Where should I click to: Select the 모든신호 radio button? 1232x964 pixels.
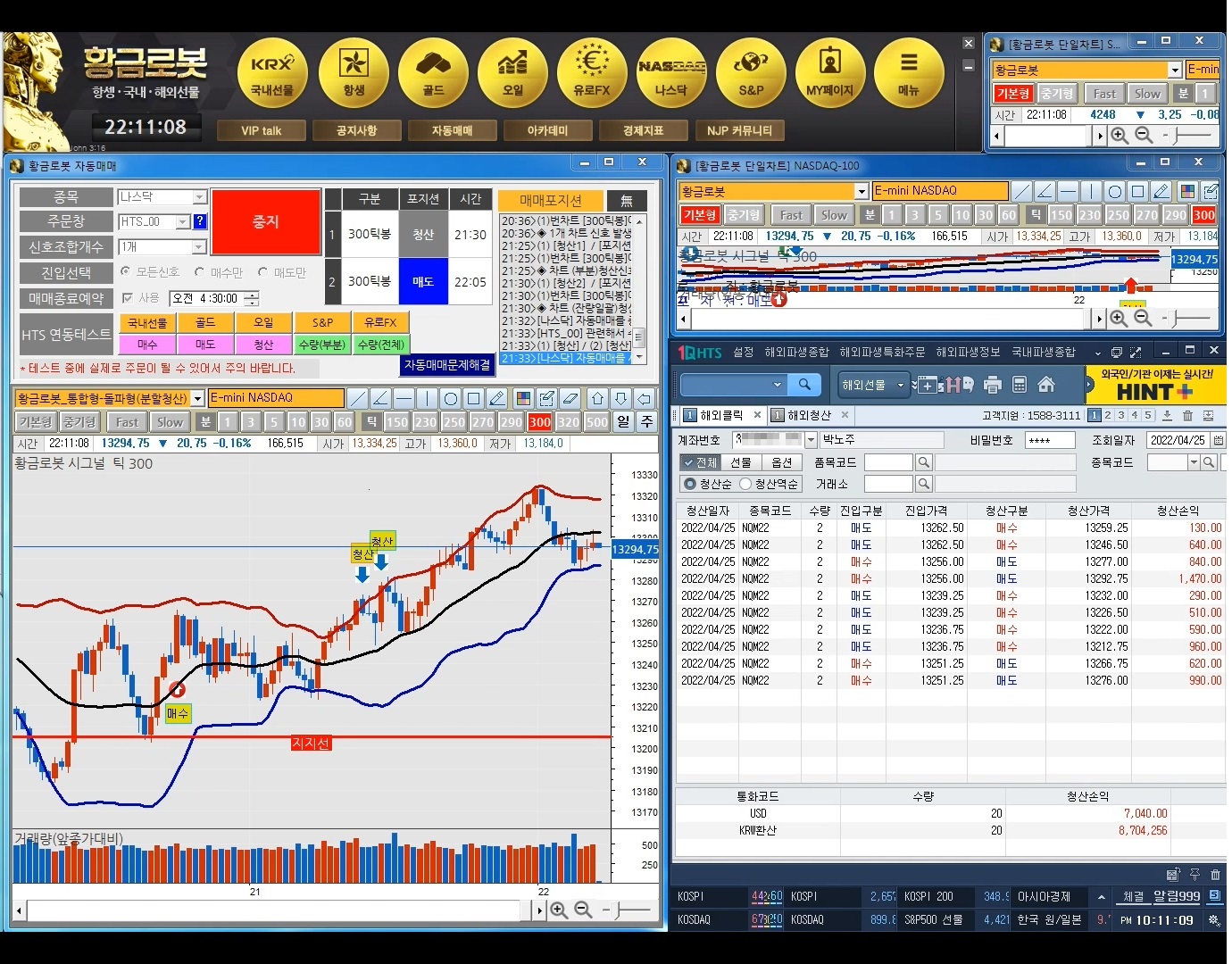[x=125, y=272]
